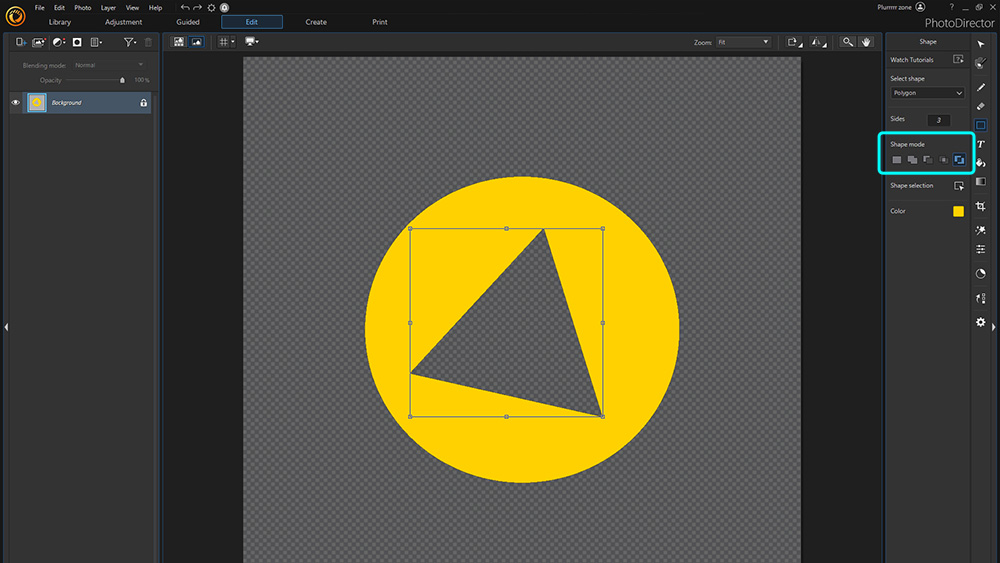Select the pick/pointer tool in right toolbar
1000x563 pixels.
[x=981, y=44]
